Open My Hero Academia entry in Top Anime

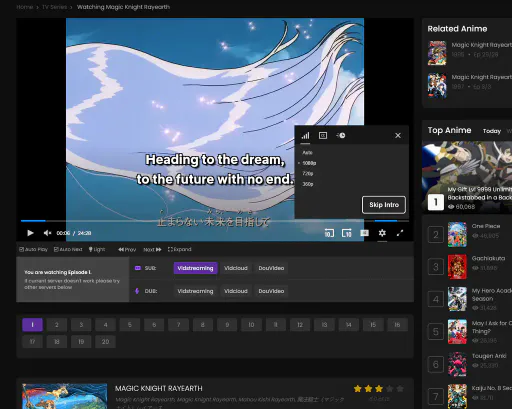[x=492, y=295]
